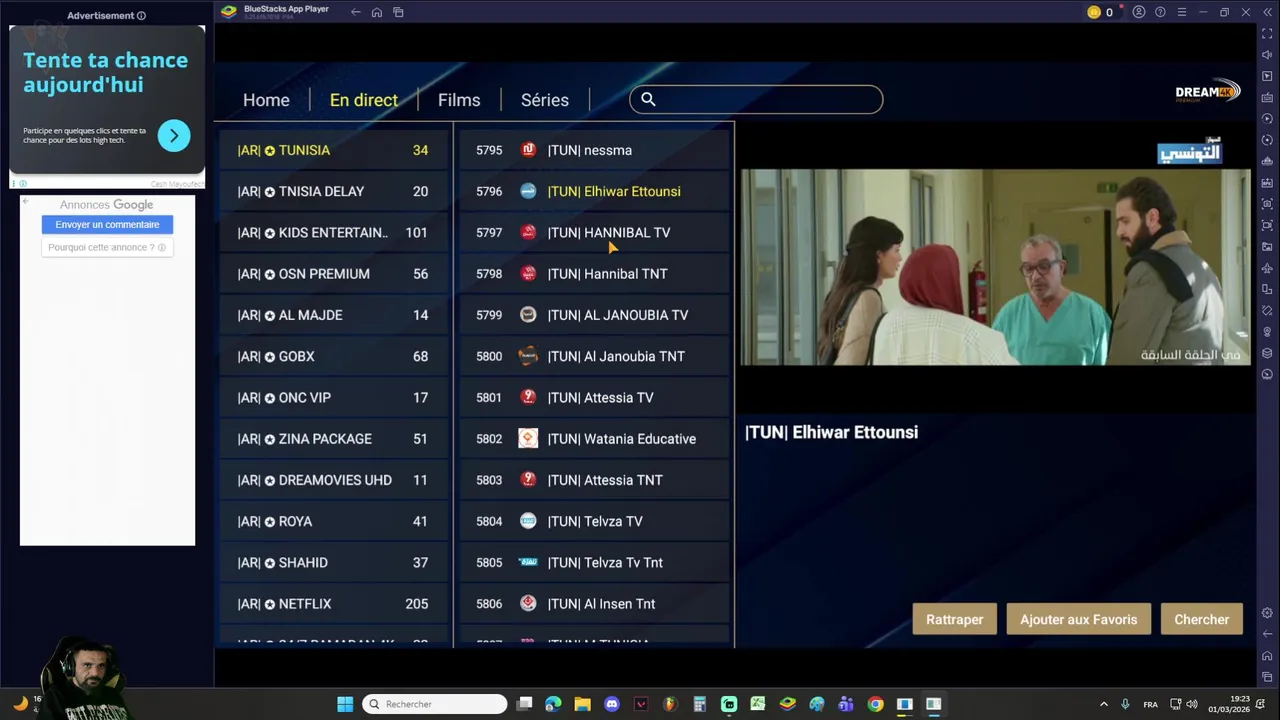Click Envoyer un commentaire in ad panel

pyautogui.click(x=107, y=224)
